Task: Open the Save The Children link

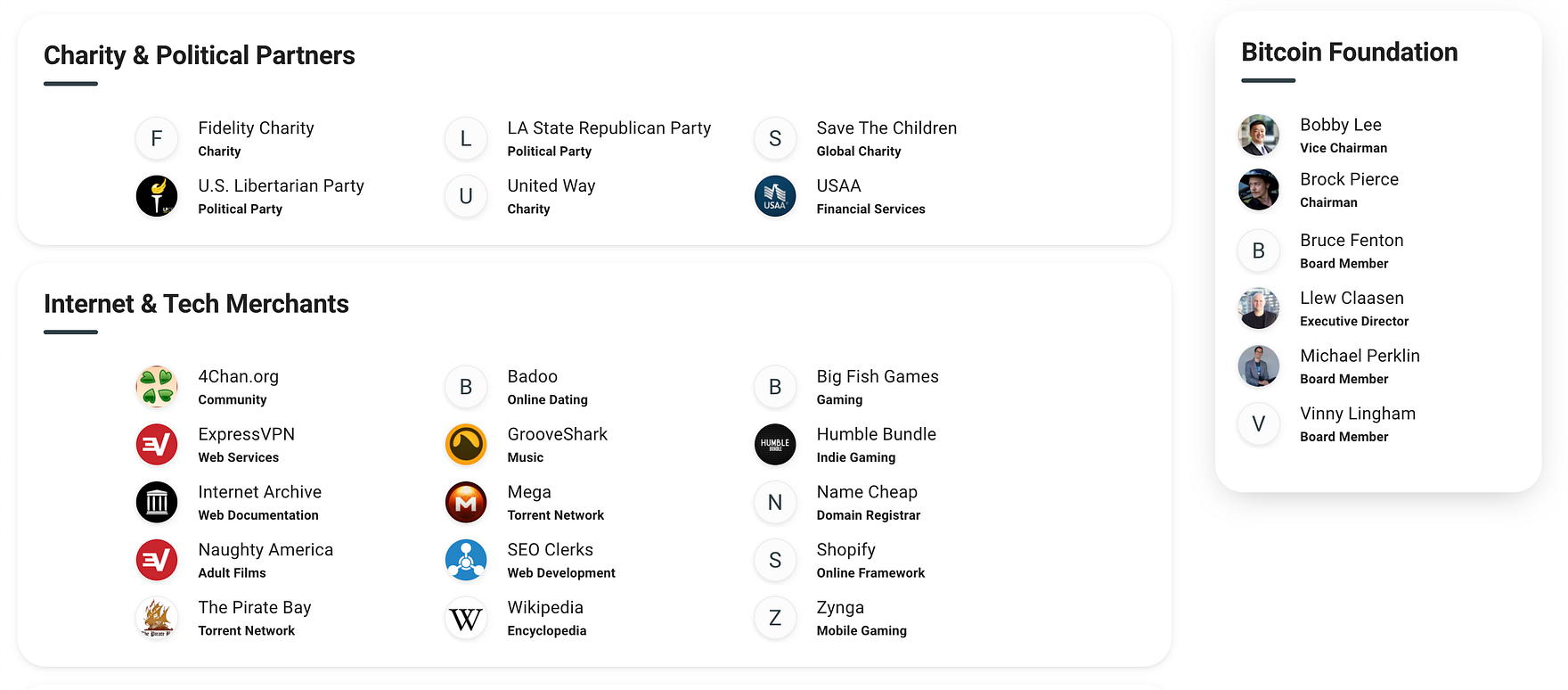Action: coord(886,128)
